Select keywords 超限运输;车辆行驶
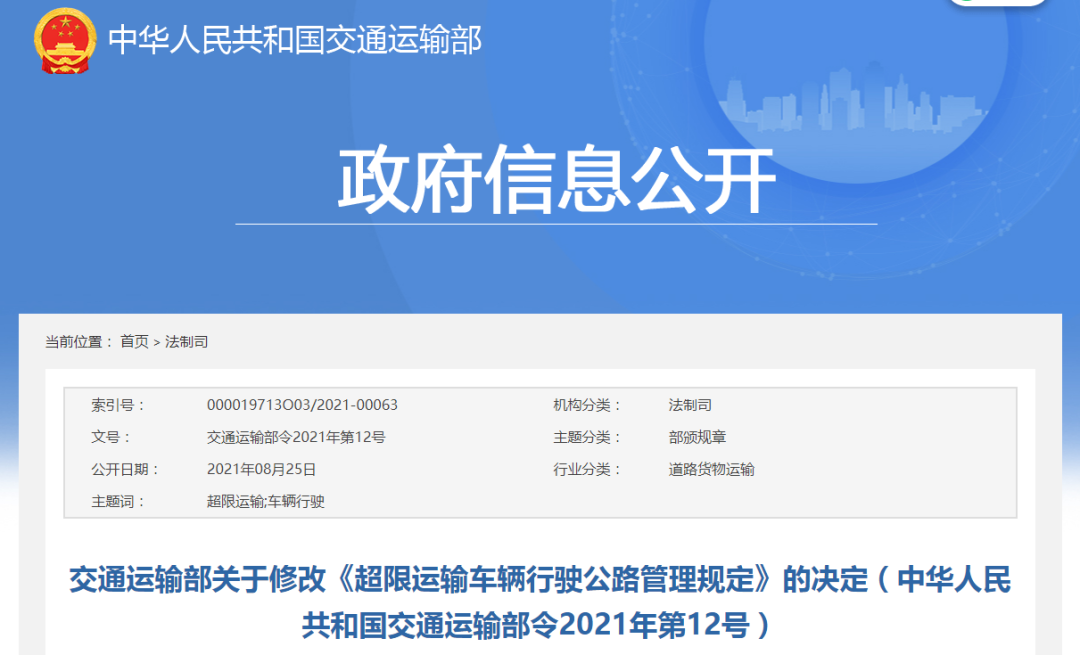 [265, 501]
